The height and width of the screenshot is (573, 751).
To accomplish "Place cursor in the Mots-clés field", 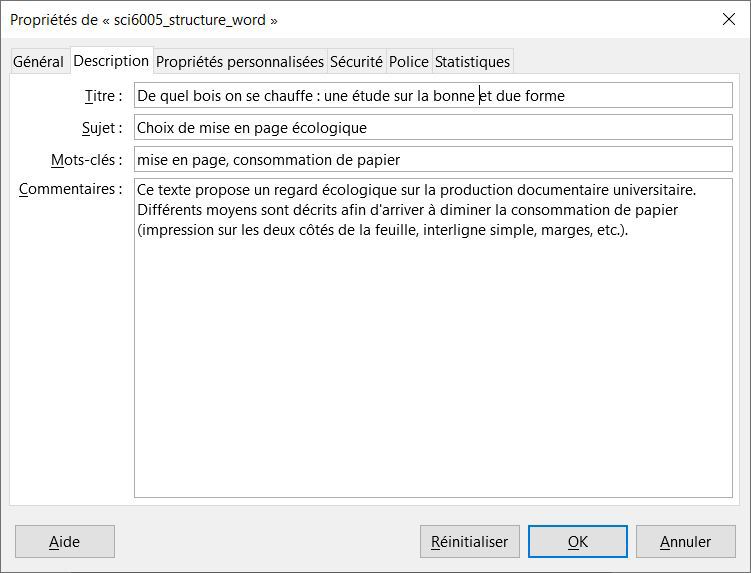I will (x=433, y=160).
